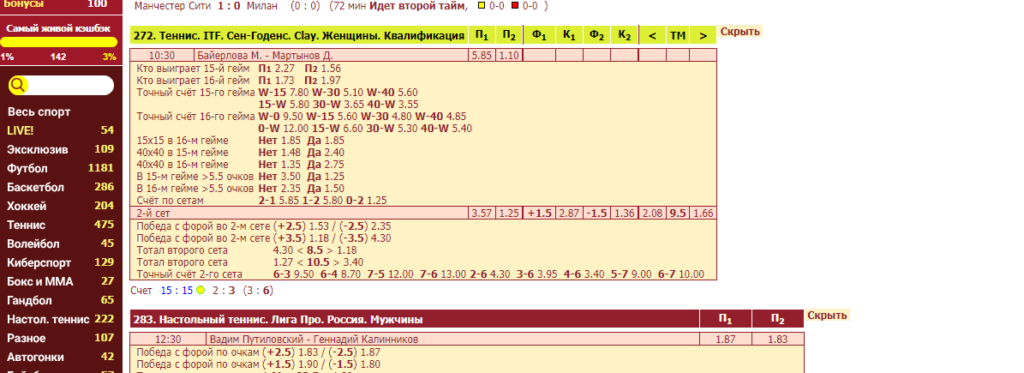Select 16th game winner П1 at 1.73
Image resolution: width=1024 pixels, height=373 pixels.
pos(285,80)
